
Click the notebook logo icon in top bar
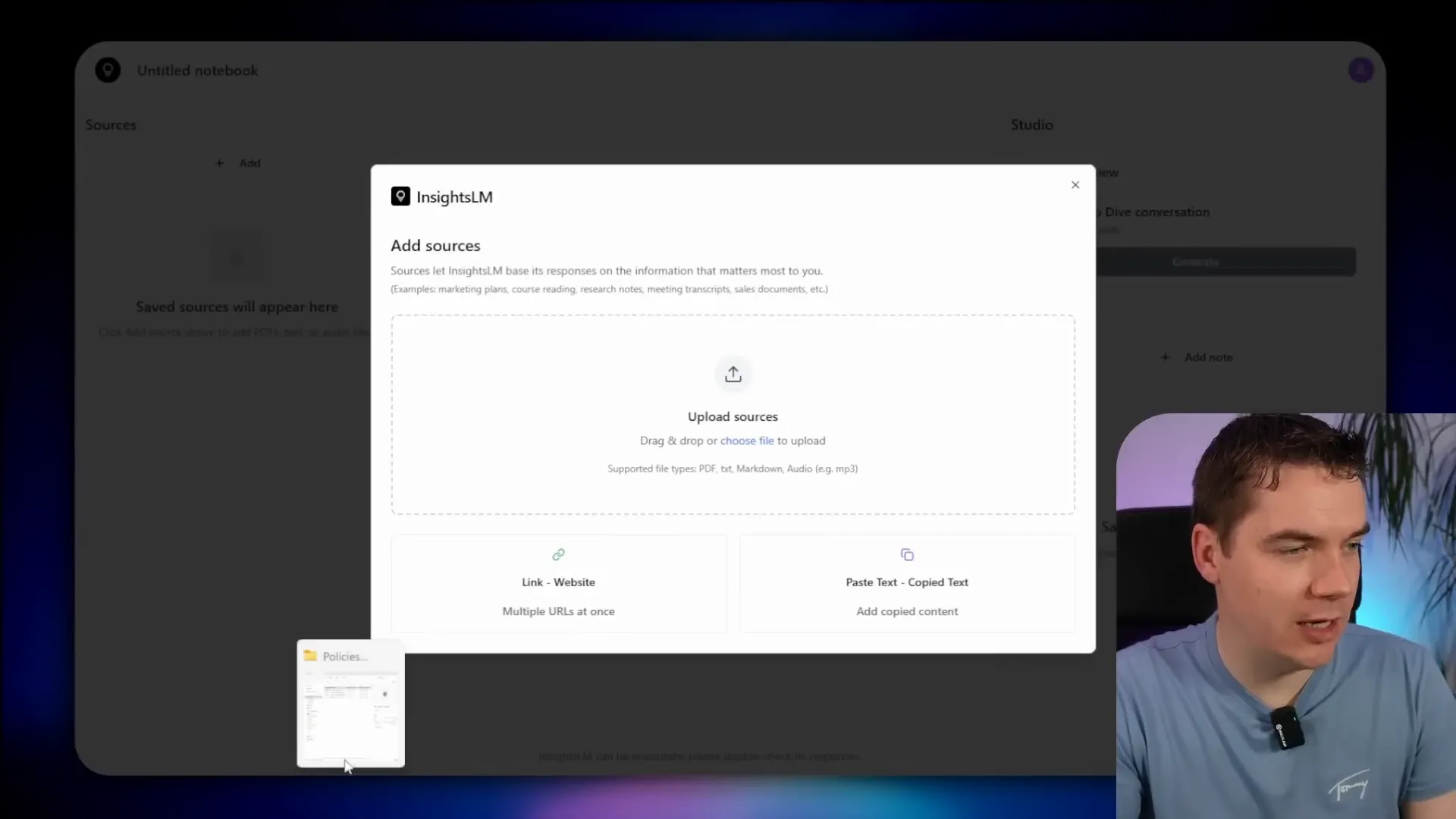pyautogui.click(x=108, y=70)
